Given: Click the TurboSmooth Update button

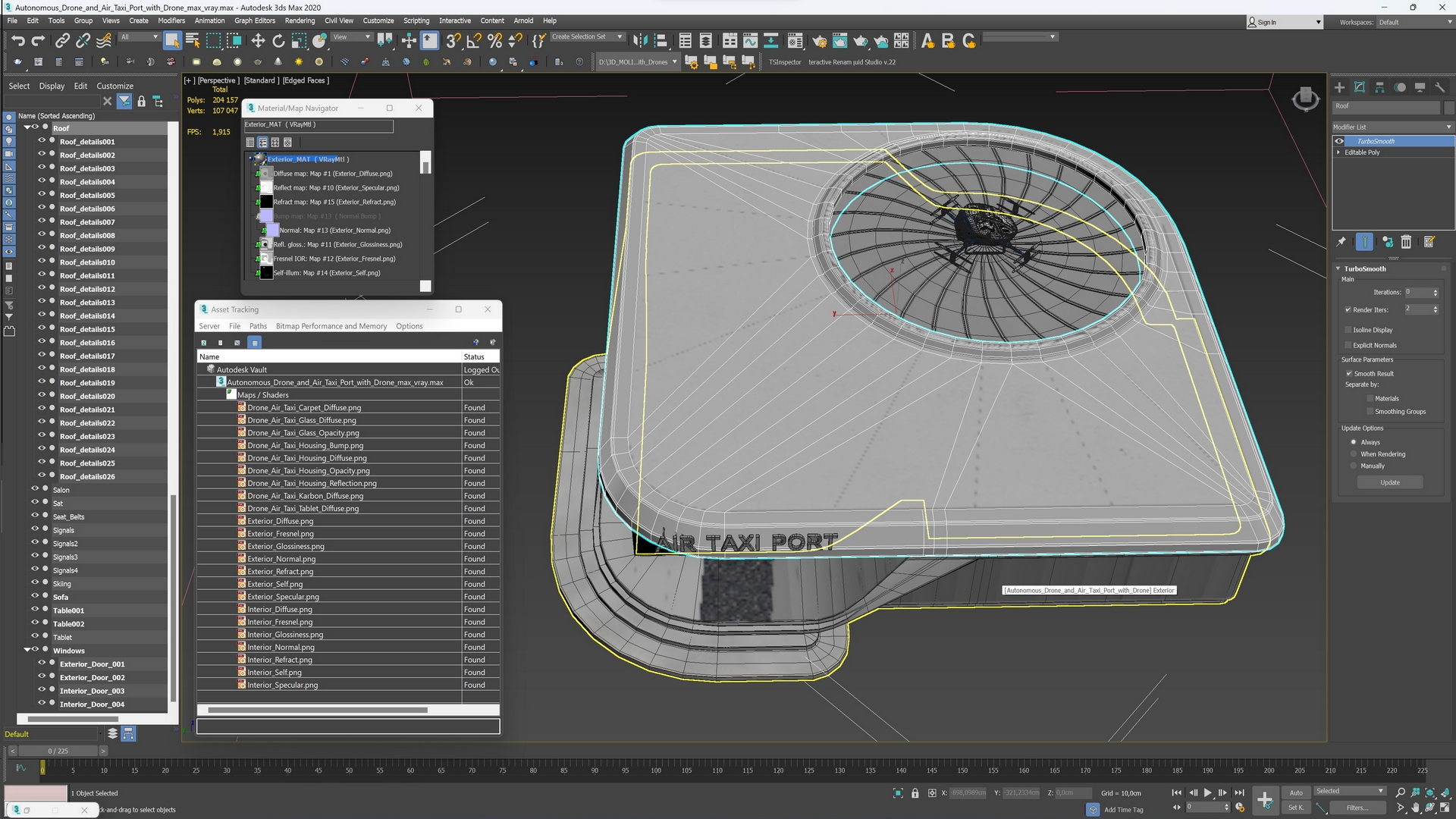Looking at the screenshot, I should coord(1389,482).
